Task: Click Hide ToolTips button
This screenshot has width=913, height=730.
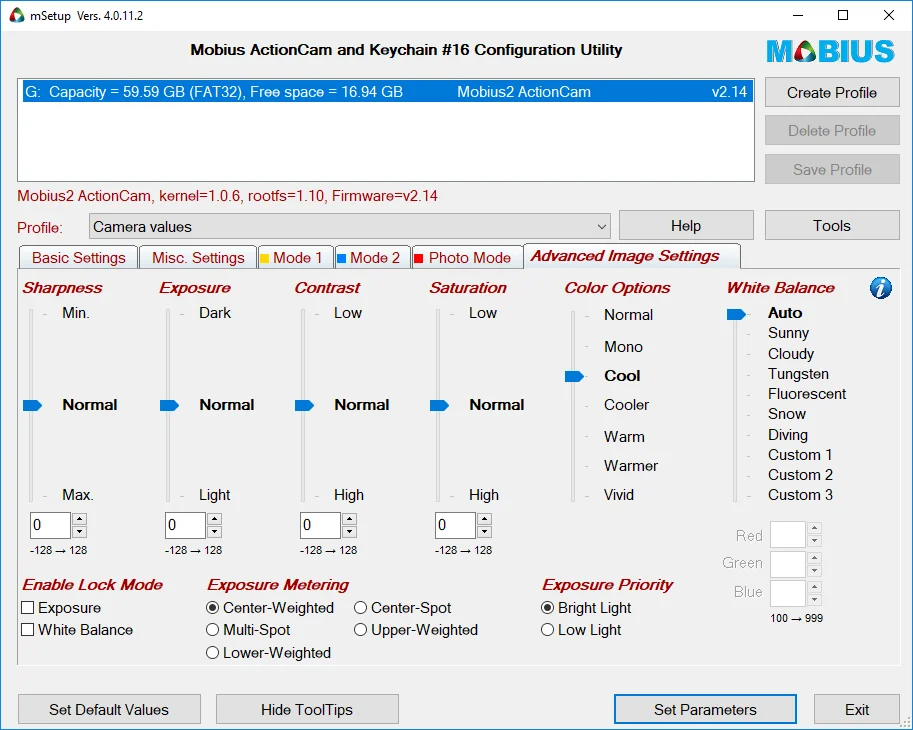Action: point(307,709)
